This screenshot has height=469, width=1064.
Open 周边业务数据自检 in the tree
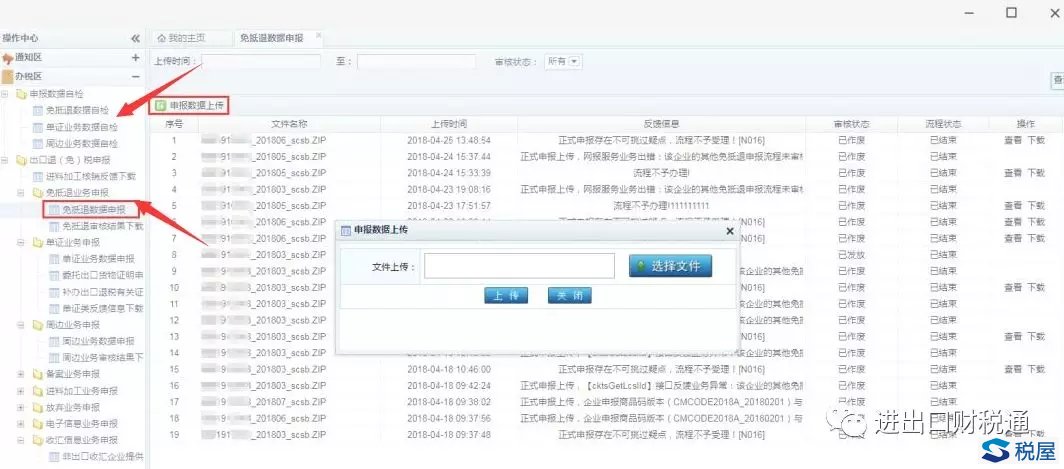81,143
